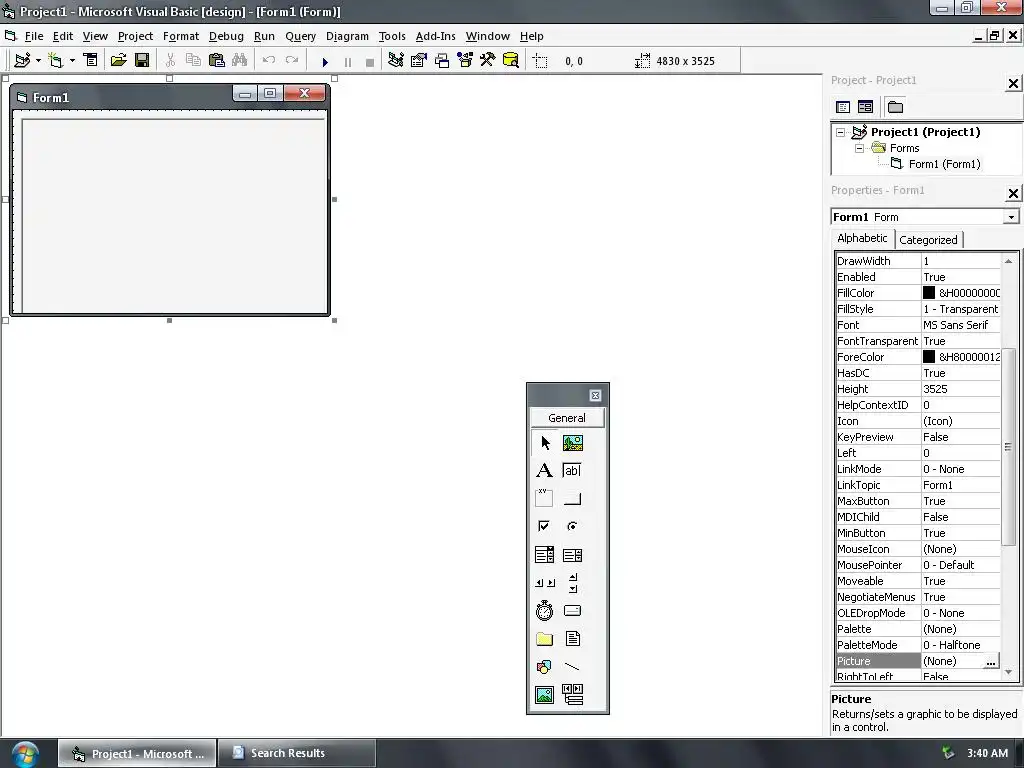Click the Find binoculars icon
Screen dimensions: 1024x768
coord(240,61)
